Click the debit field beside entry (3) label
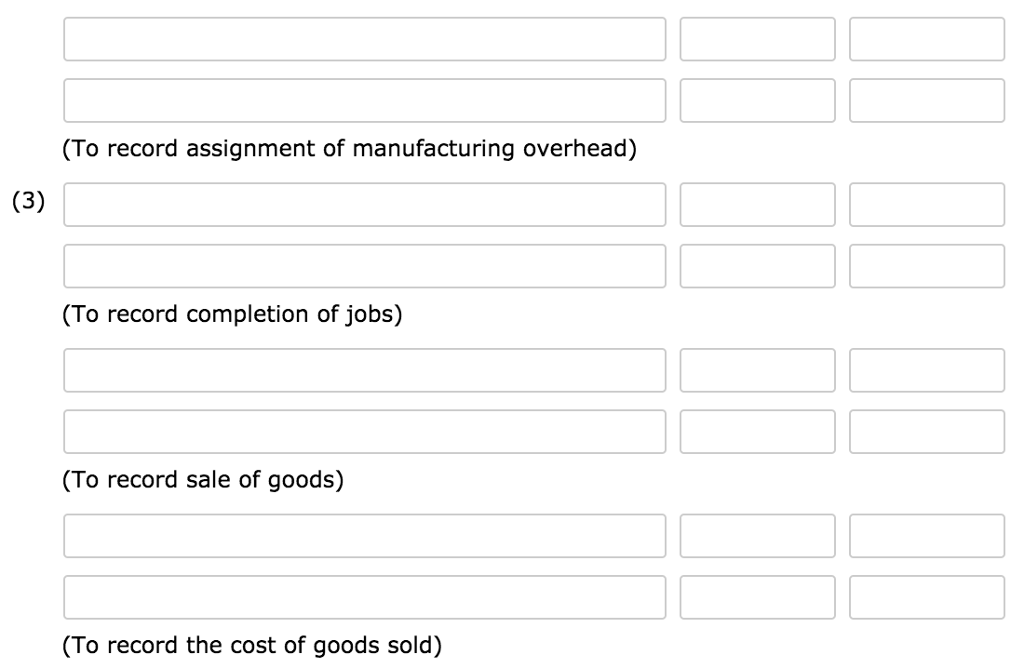This screenshot has height=668, width=1024. tap(758, 204)
